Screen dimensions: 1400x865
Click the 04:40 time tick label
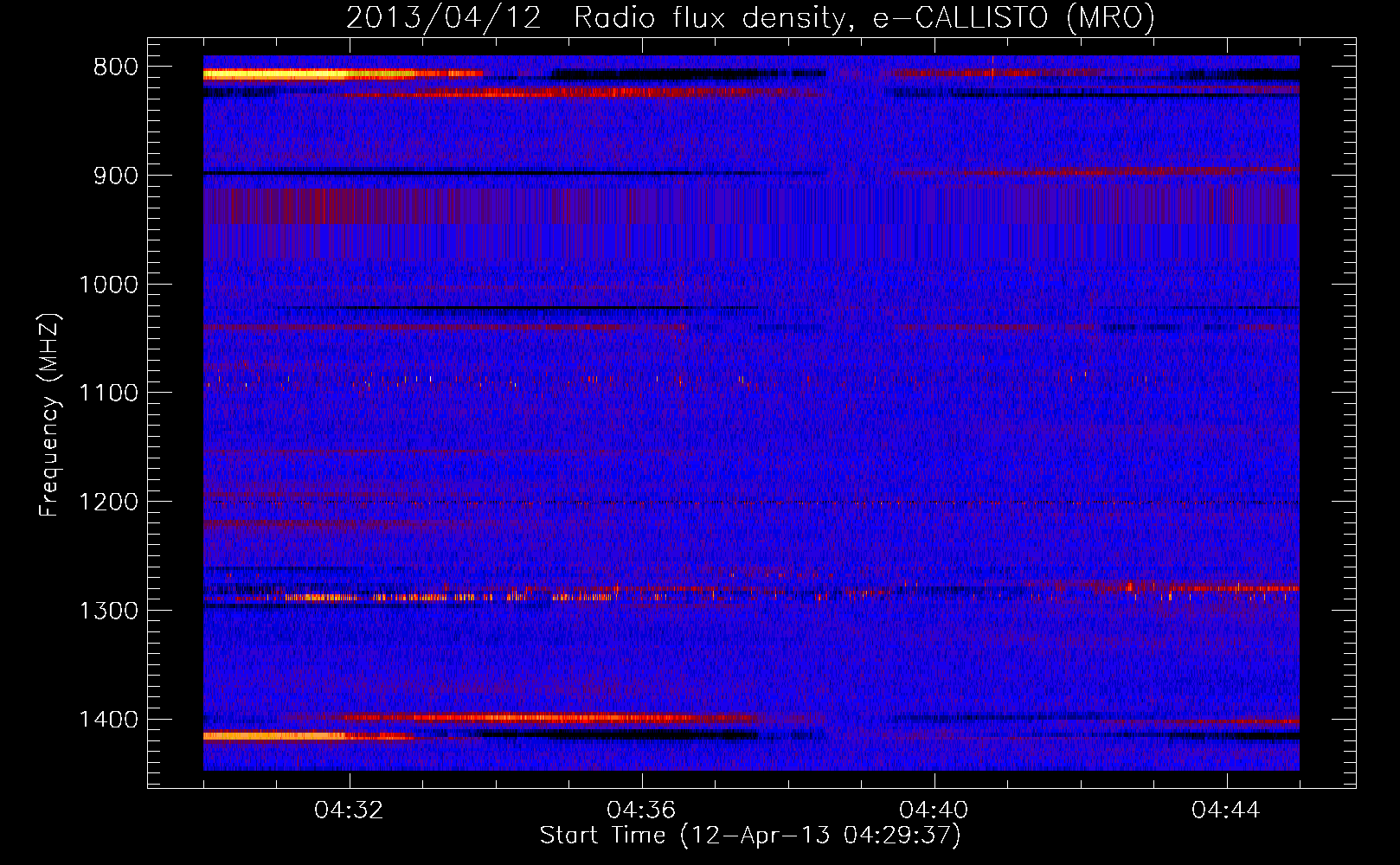click(x=934, y=811)
